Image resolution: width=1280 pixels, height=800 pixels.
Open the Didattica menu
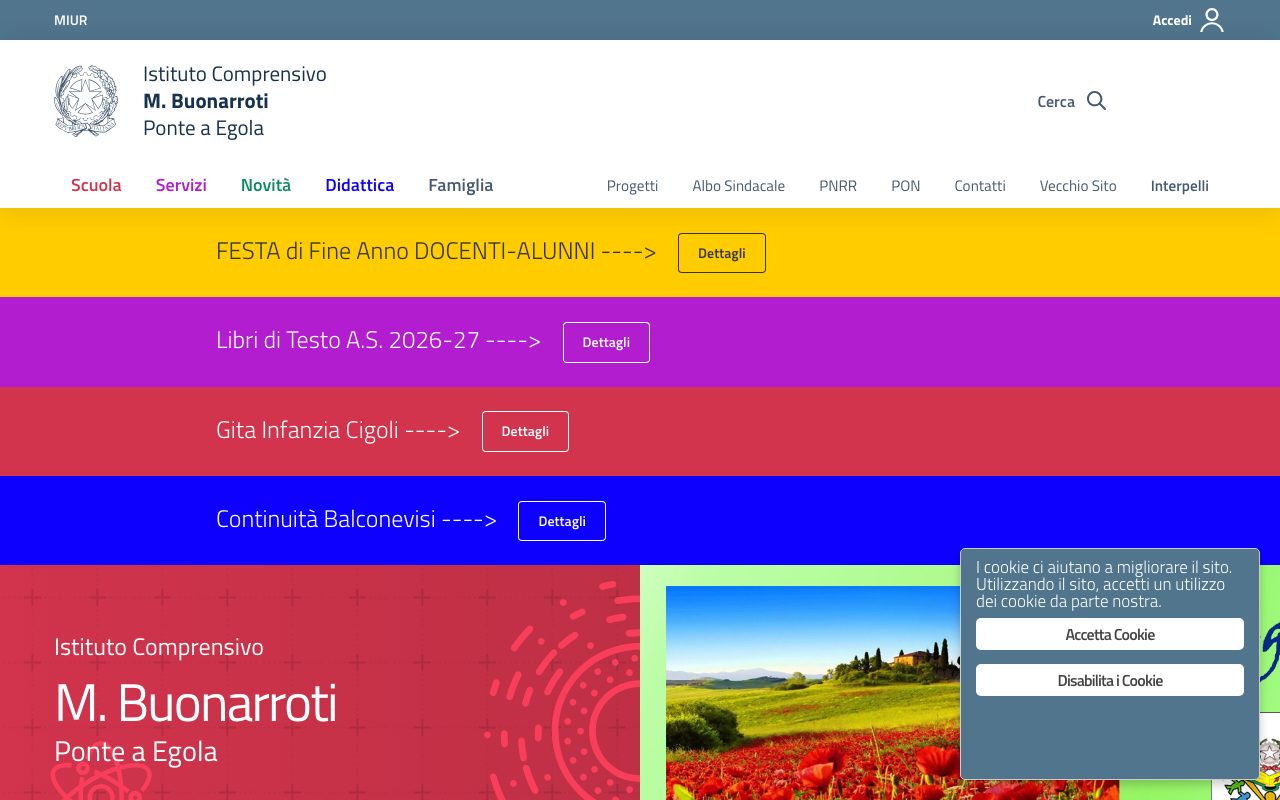click(359, 185)
